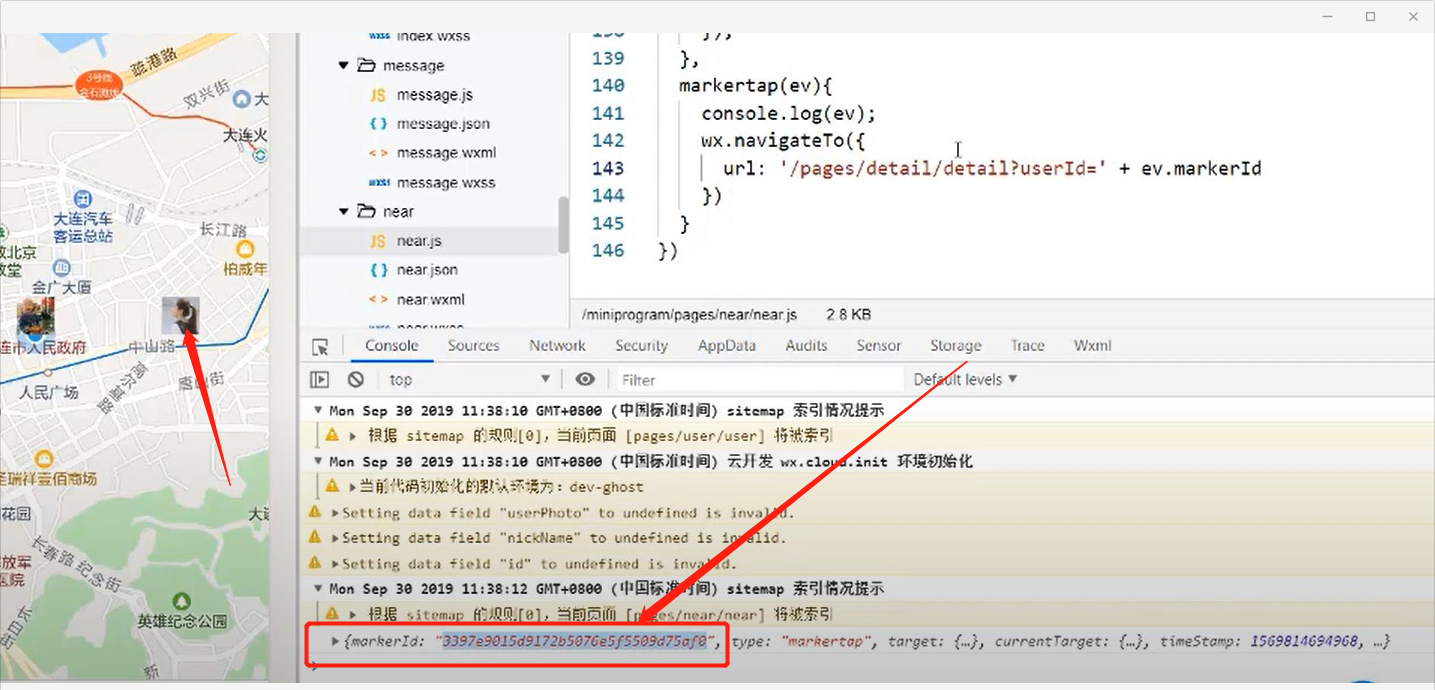The image size is (1435, 690).
Task: Switch to the Sources tab
Action: pos(473,345)
